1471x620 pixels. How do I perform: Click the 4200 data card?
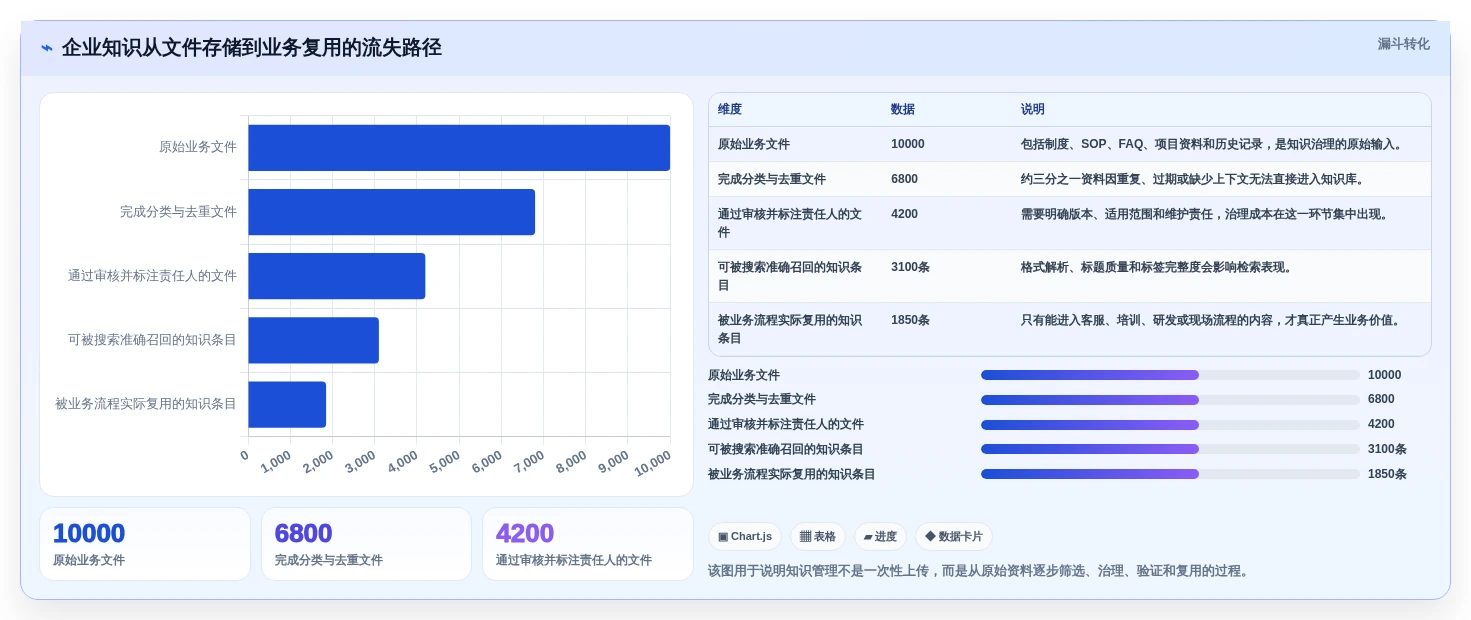point(587,544)
